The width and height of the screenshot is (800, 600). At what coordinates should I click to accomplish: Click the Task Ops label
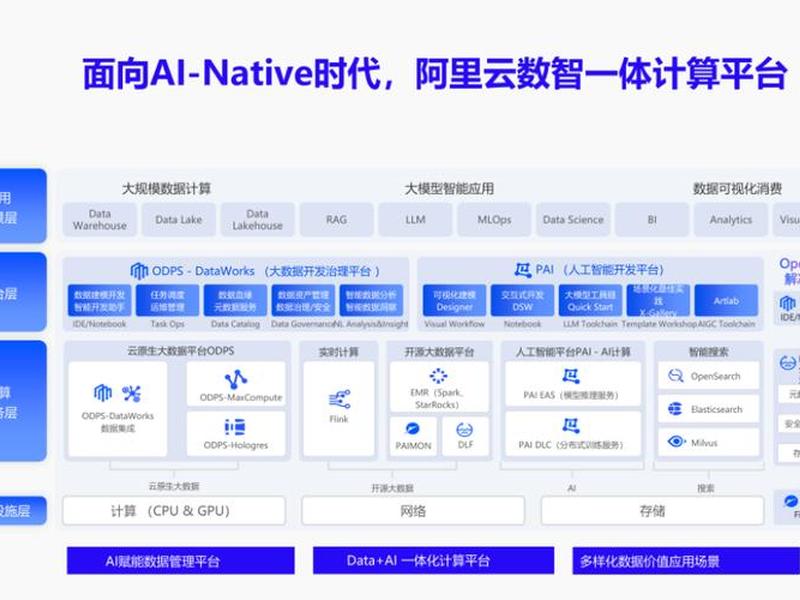167,324
